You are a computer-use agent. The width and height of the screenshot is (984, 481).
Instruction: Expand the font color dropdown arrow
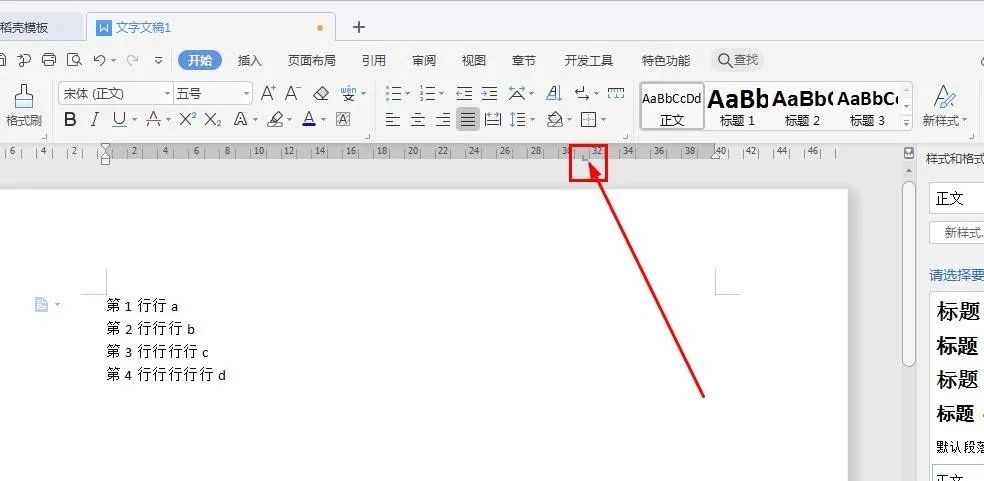(x=324, y=120)
